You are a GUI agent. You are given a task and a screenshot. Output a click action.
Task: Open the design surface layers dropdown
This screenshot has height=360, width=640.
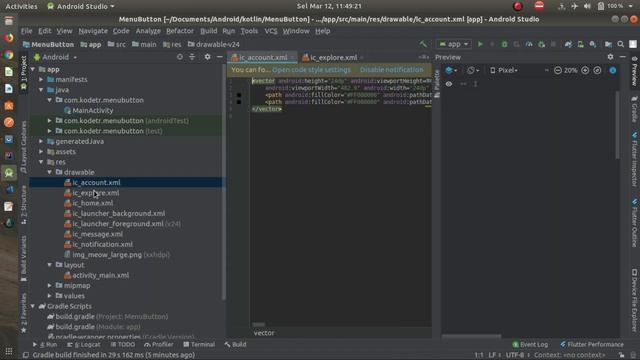[451, 70]
